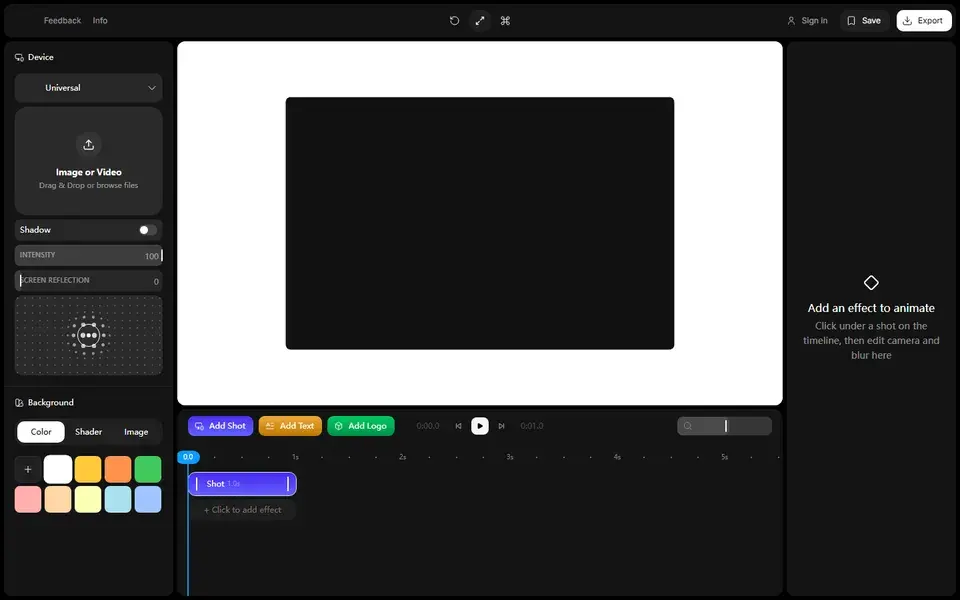
Task: Add a Logo element
Action: pyautogui.click(x=361, y=426)
